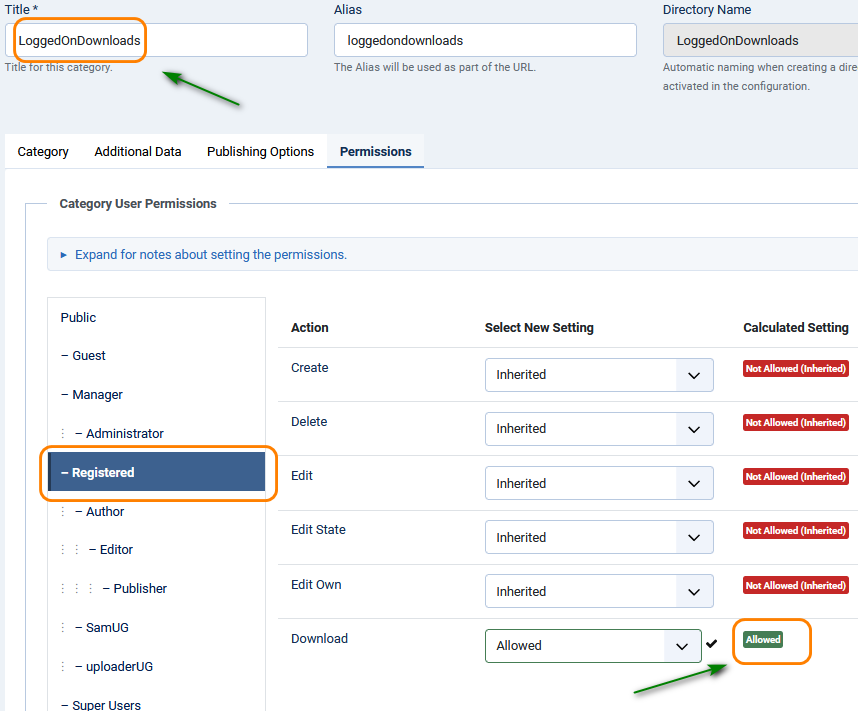Click the Create action label
858x711 pixels.
click(310, 368)
